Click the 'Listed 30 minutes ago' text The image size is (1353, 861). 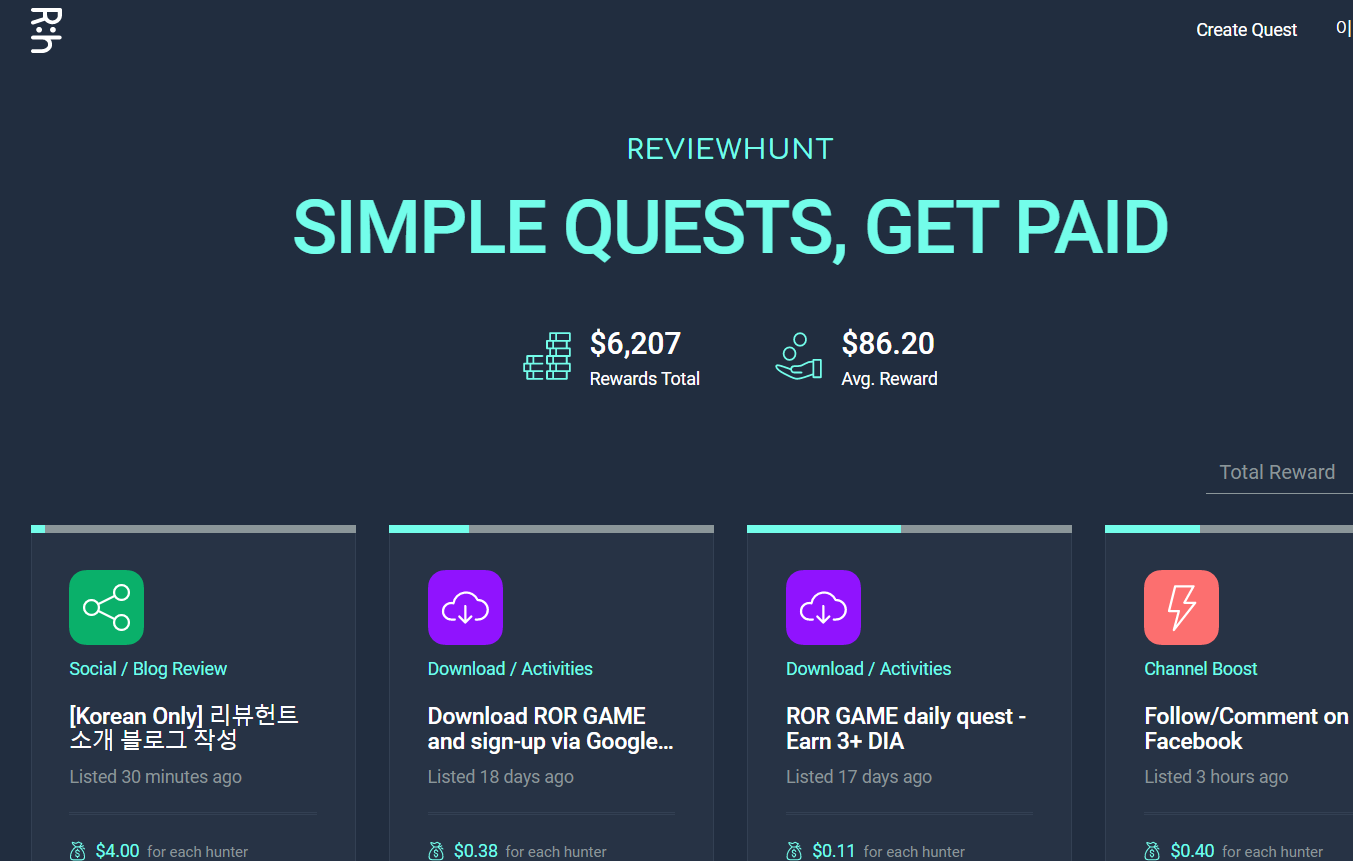(x=156, y=777)
